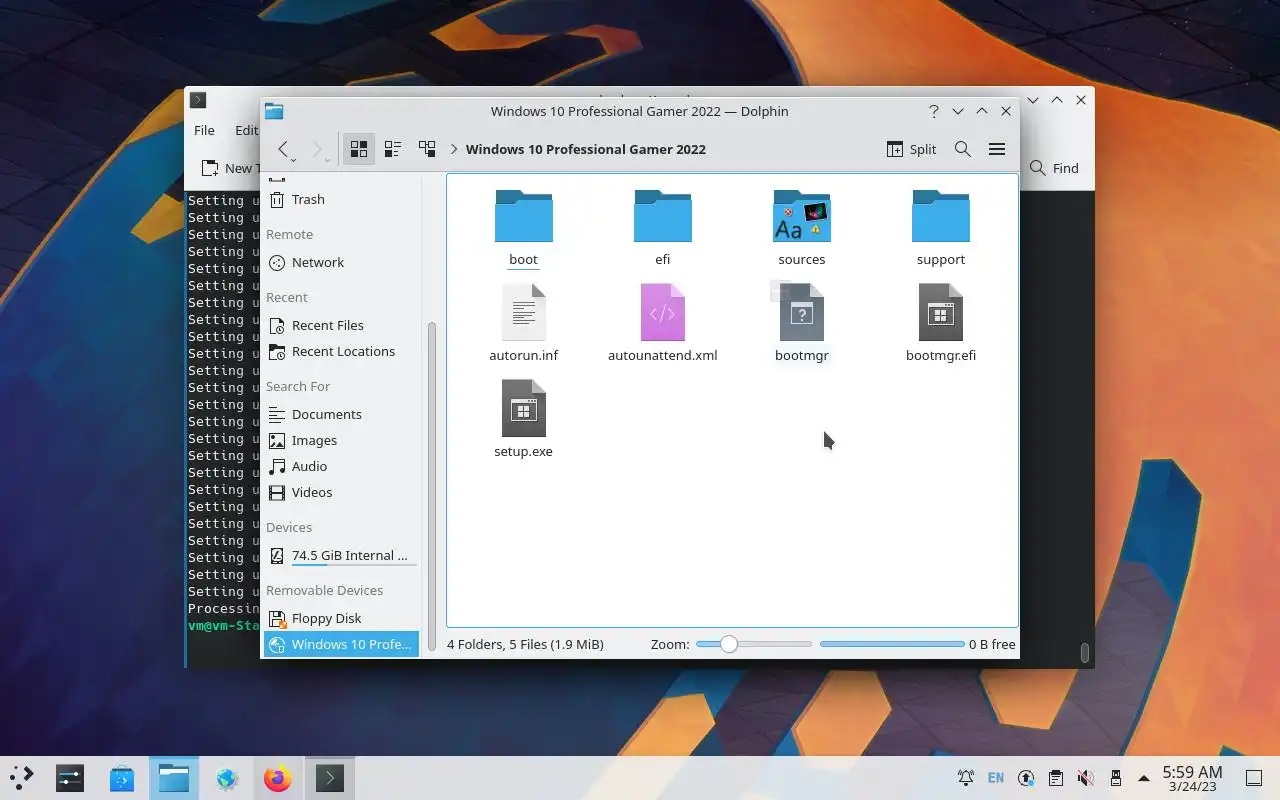1280x800 pixels.
Task: Search for Documents in the sidebar
Action: pyautogui.click(x=340, y=414)
